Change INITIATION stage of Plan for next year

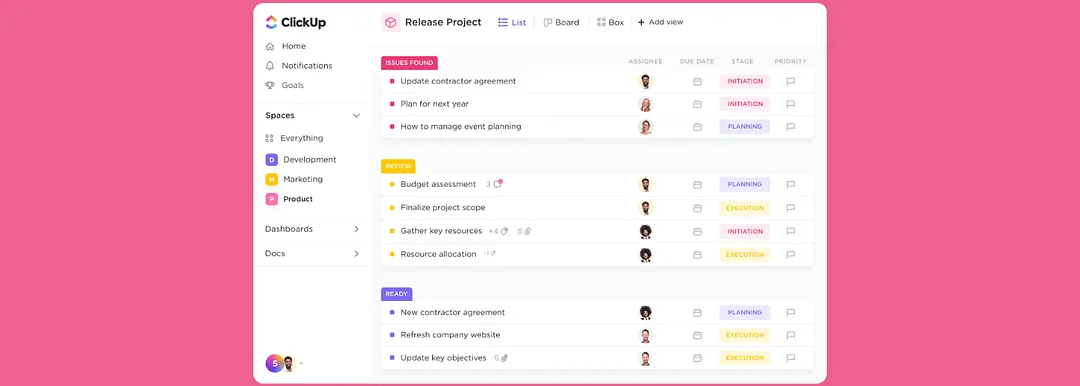coord(745,104)
